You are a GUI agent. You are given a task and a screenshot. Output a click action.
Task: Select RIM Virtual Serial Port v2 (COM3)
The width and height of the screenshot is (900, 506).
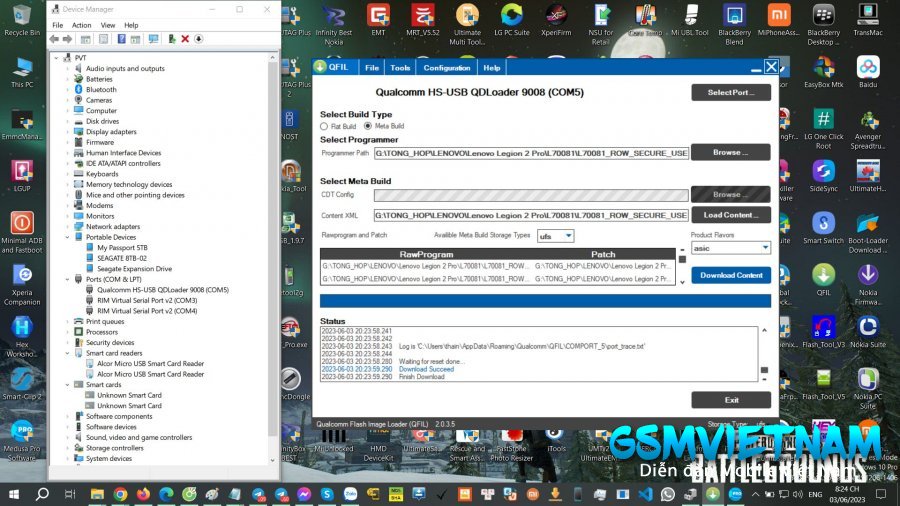[147, 300]
